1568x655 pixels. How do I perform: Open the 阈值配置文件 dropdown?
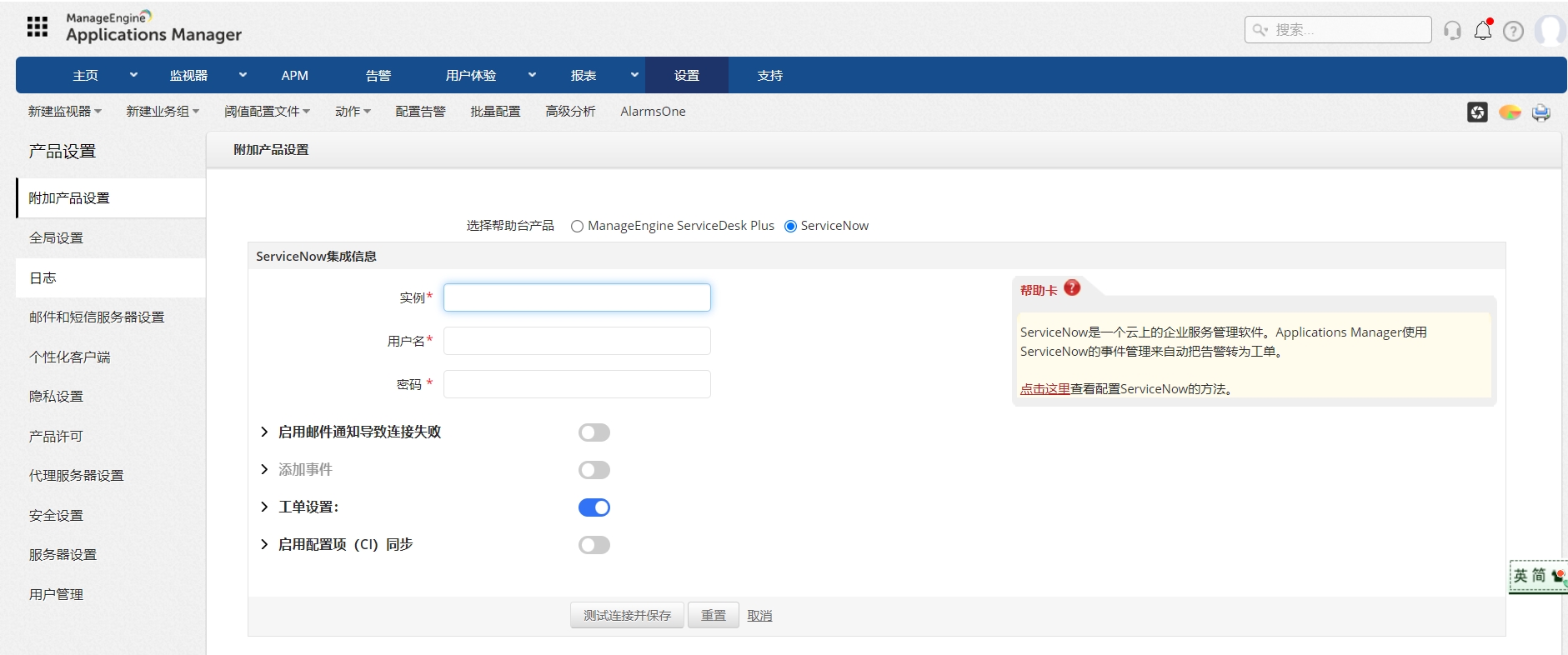[x=267, y=112]
